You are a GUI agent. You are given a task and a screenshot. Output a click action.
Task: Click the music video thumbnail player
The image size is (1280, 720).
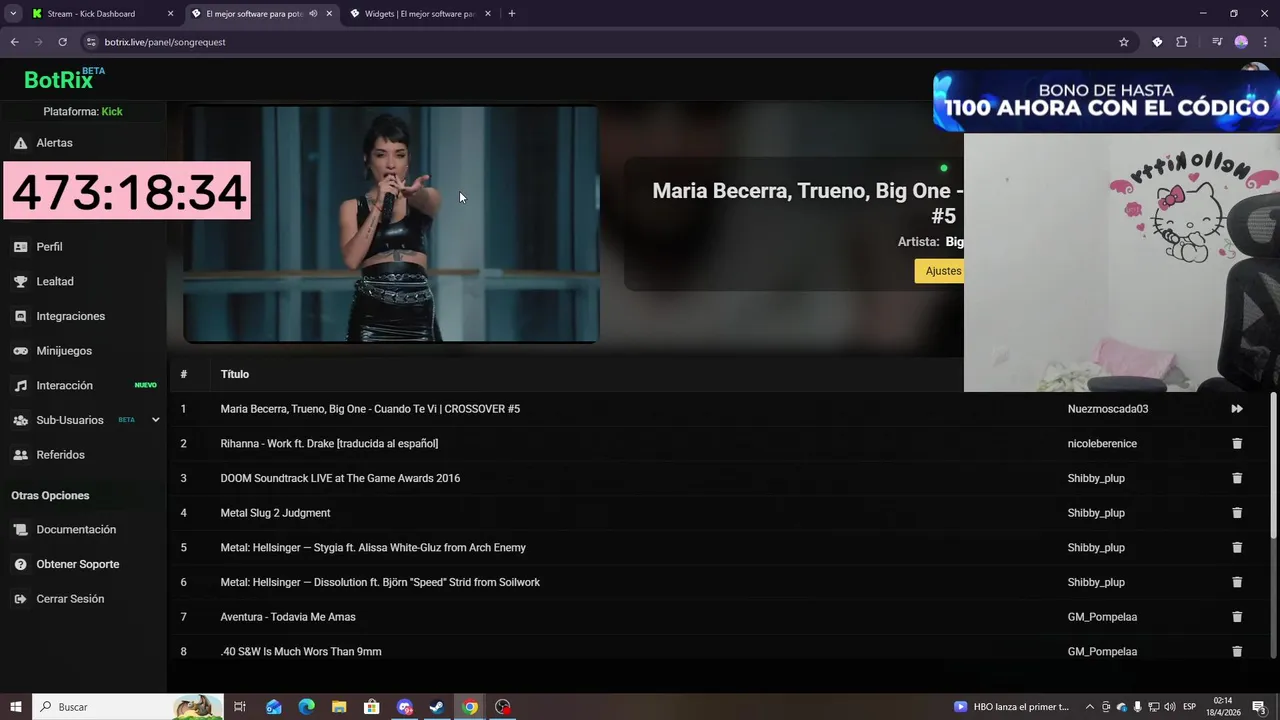pos(391,224)
